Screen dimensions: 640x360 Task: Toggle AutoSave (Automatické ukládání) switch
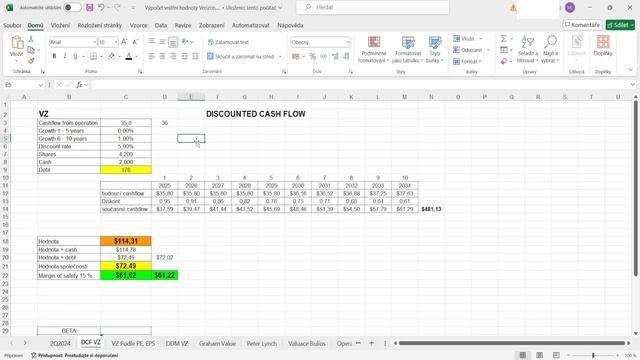click(x=72, y=7)
